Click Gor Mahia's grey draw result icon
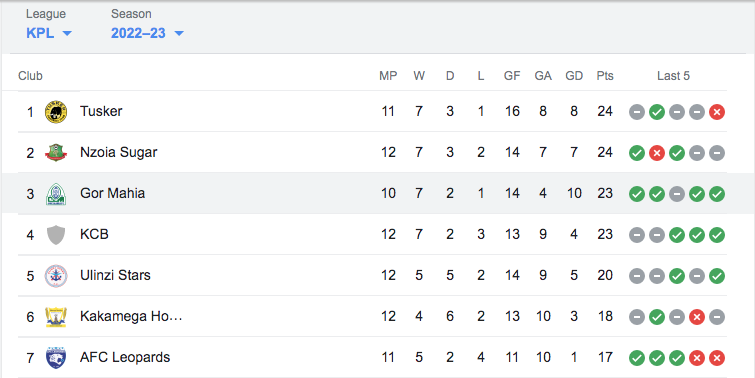 [x=677, y=194]
